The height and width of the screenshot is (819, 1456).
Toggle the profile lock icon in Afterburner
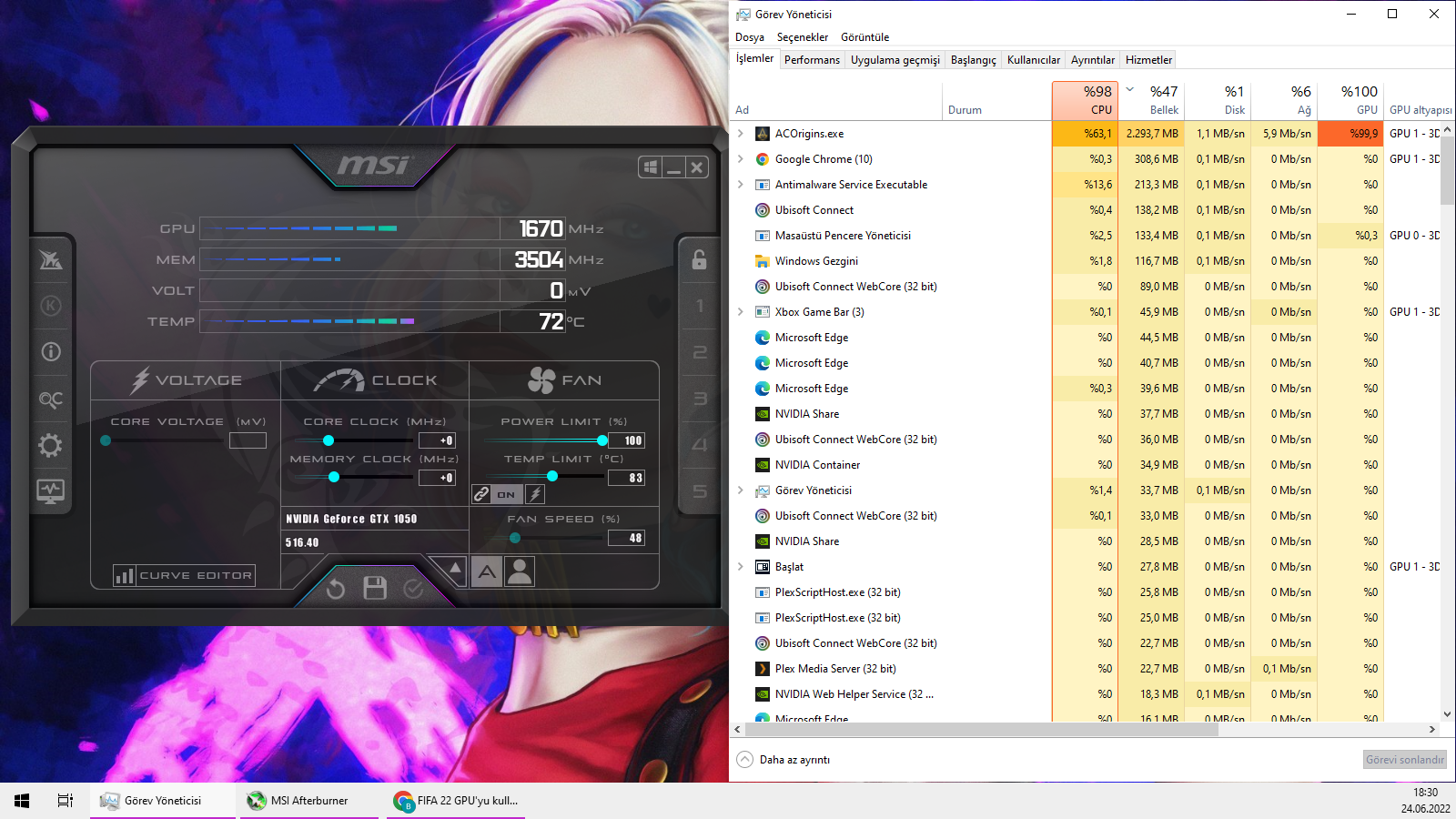pos(699,259)
